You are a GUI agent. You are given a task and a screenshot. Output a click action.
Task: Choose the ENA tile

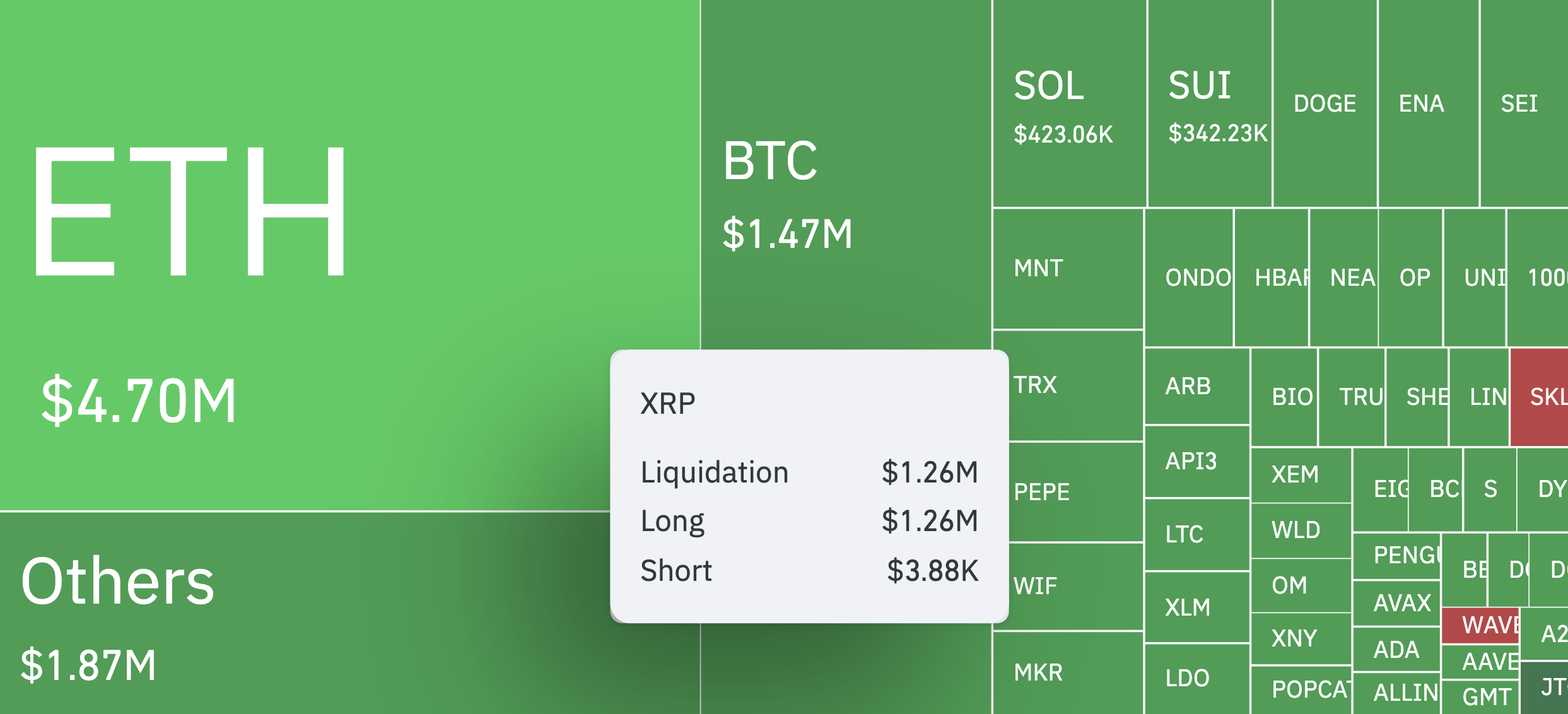1428,104
